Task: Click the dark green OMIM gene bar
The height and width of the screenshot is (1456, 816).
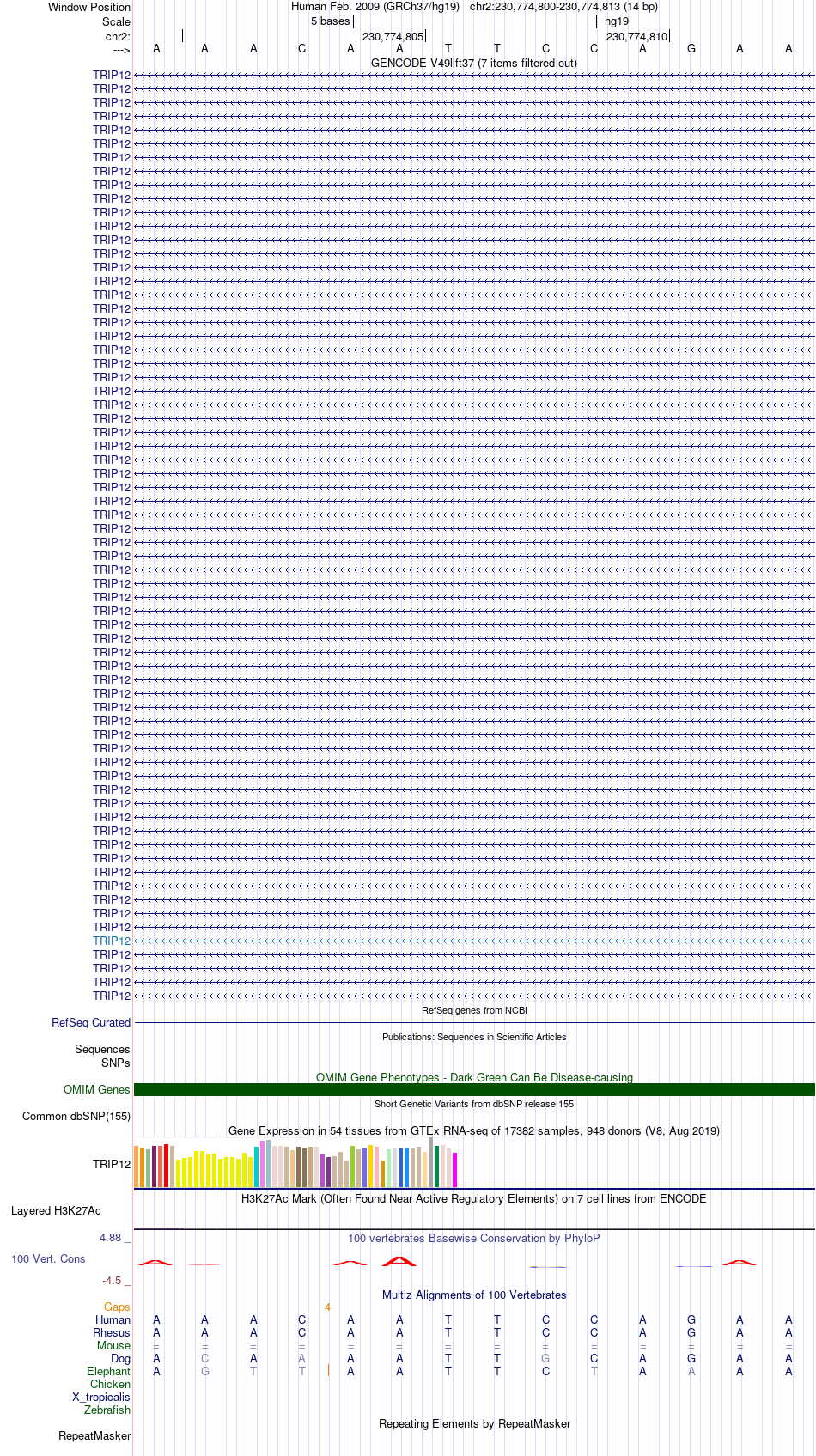Action: [474, 1089]
